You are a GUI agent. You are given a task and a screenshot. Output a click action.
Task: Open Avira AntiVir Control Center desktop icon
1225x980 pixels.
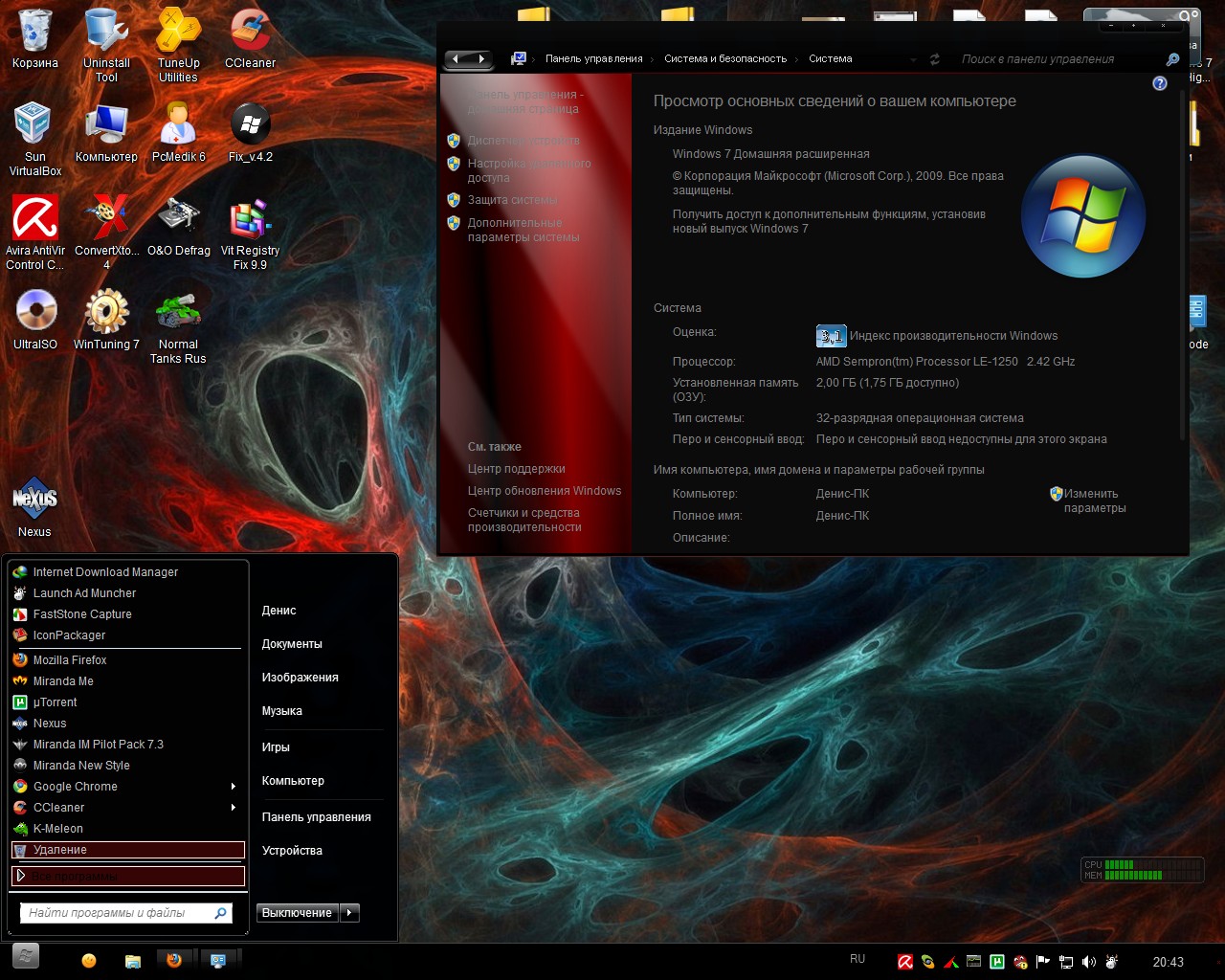pos(35,233)
